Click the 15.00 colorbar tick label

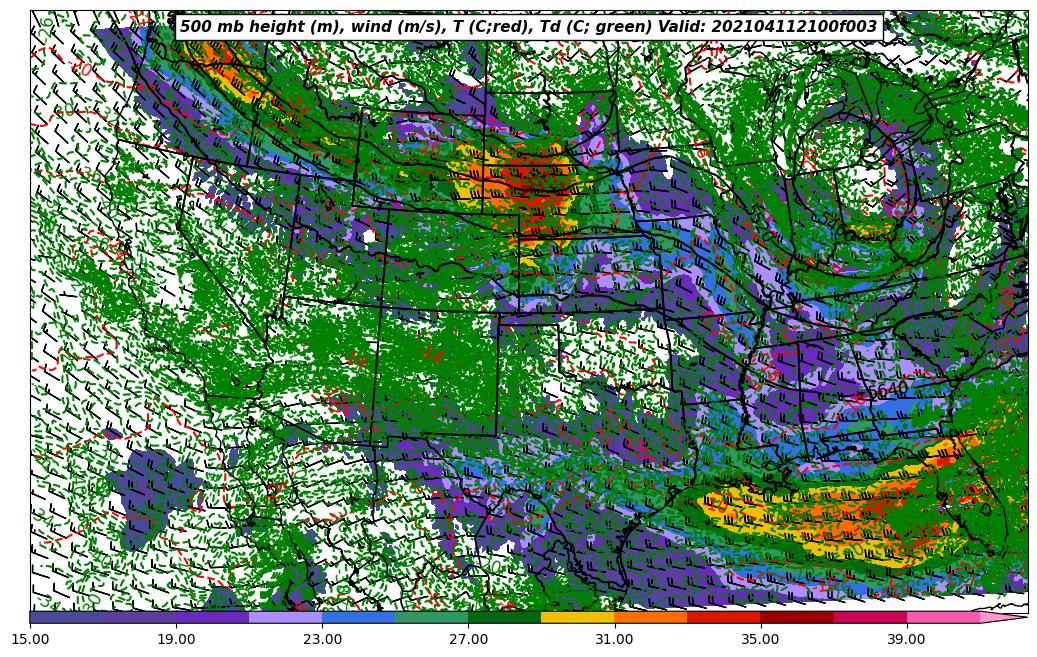pos(30,637)
